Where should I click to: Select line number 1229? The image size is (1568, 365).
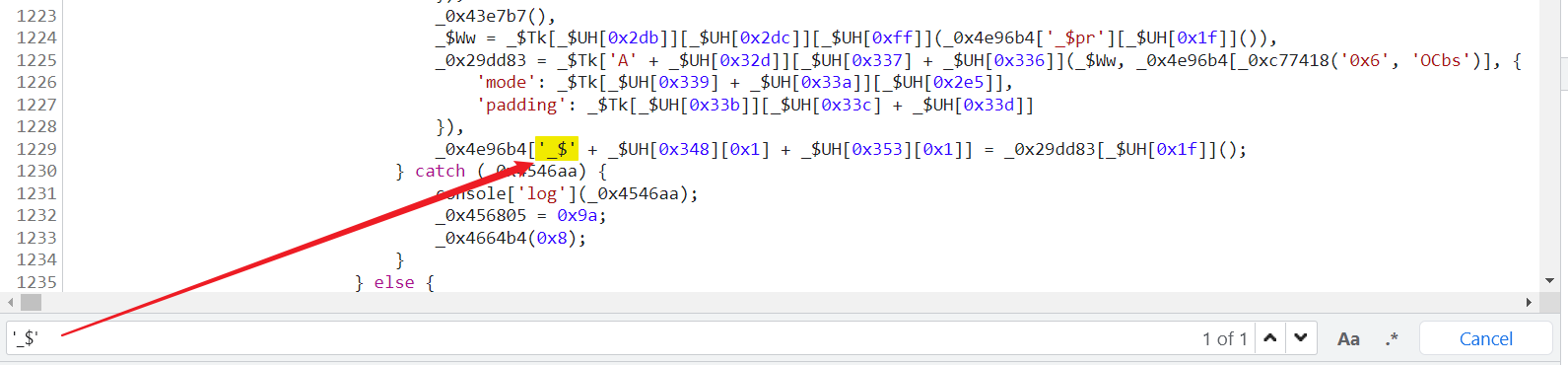coord(36,149)
